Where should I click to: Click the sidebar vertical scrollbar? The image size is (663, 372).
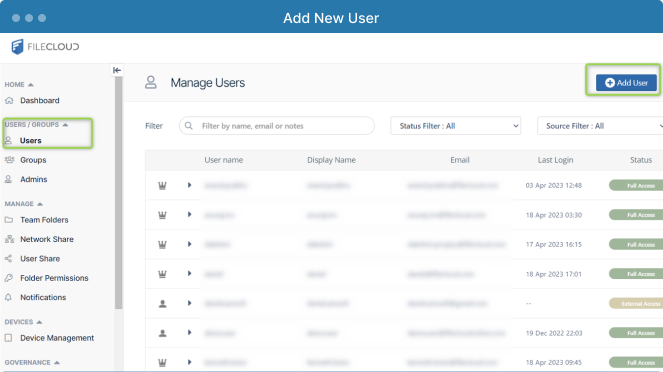pyautogui.click(x=118, y=192)
